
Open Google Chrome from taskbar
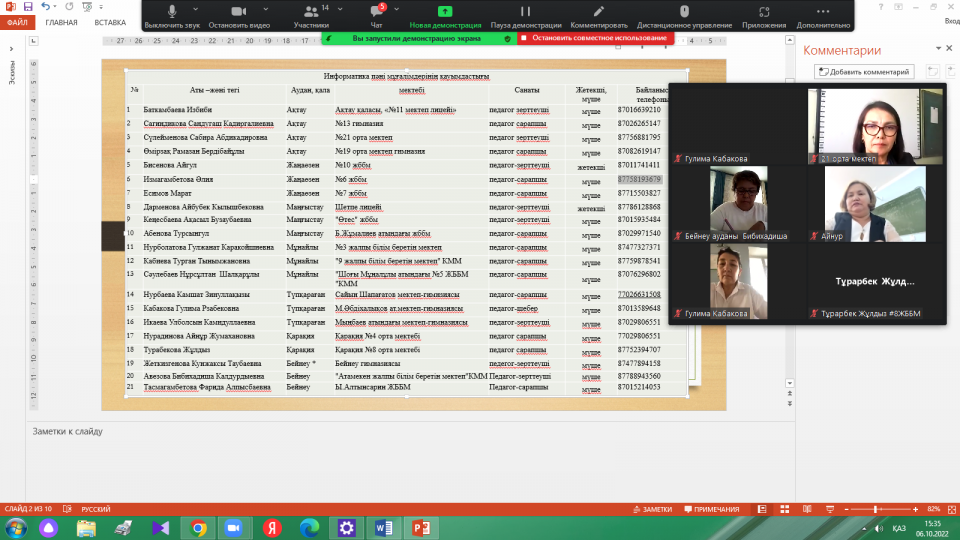pos(198,528)
